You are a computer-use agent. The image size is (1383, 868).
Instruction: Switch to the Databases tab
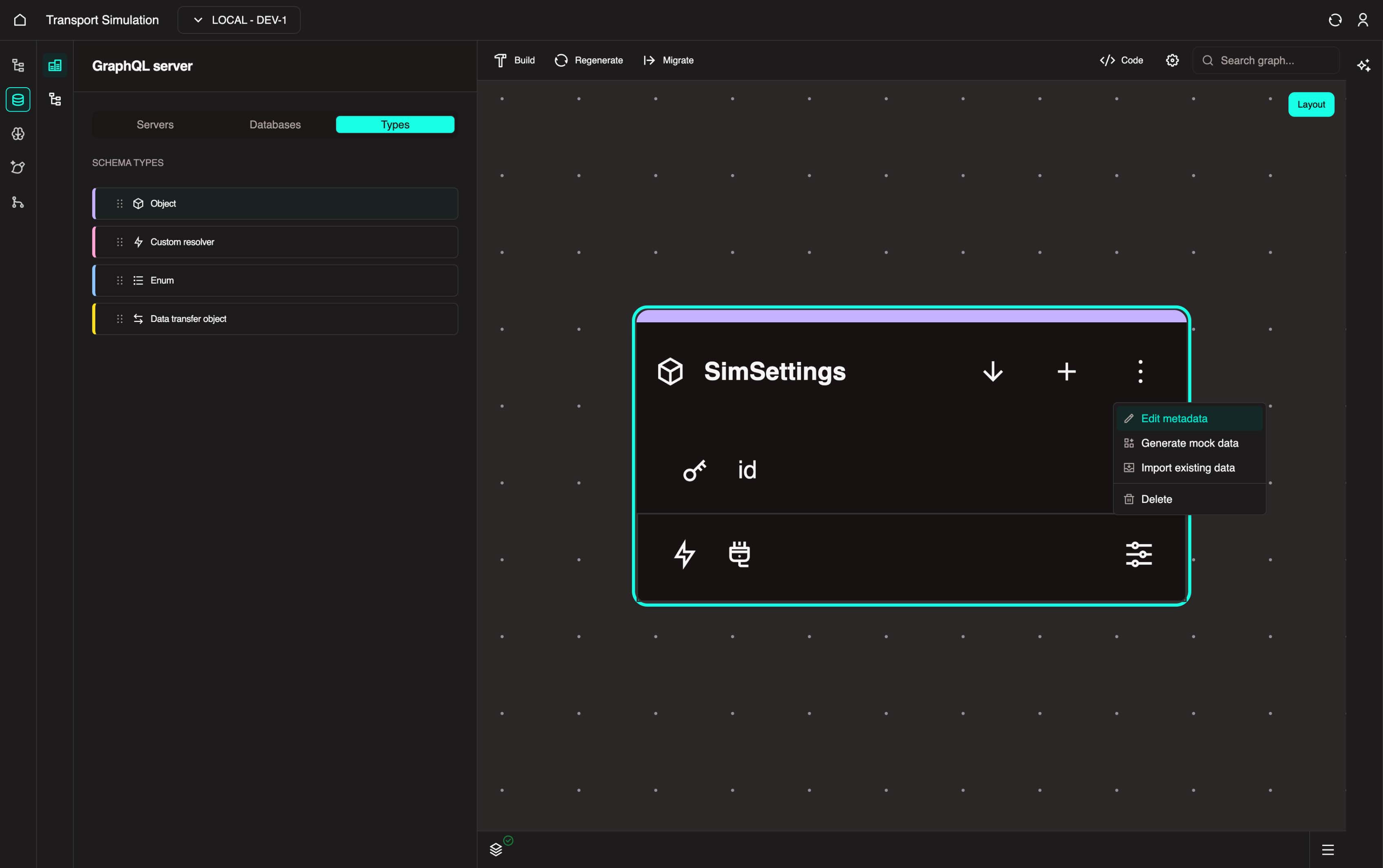(275, 125)
